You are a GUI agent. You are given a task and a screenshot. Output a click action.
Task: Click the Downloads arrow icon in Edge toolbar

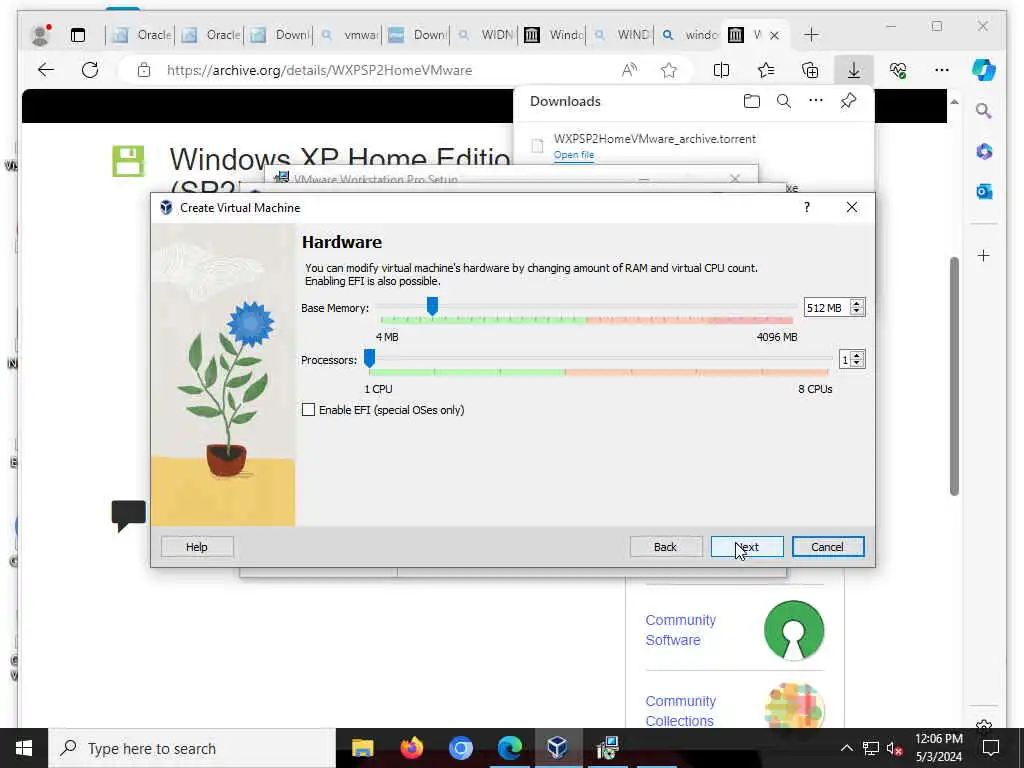click(854, 70)
